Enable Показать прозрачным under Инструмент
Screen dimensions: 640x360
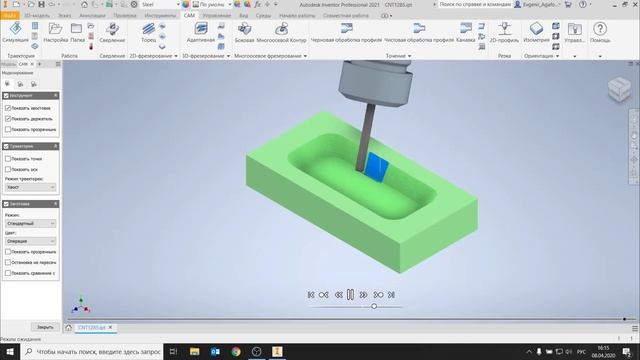click(x=8, y=129)
